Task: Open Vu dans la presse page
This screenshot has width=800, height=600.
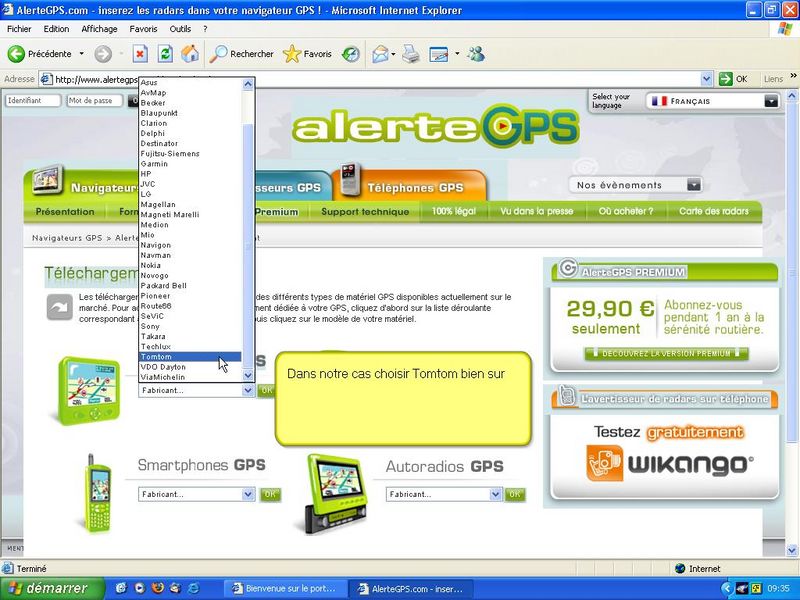Action: point(537,211)
